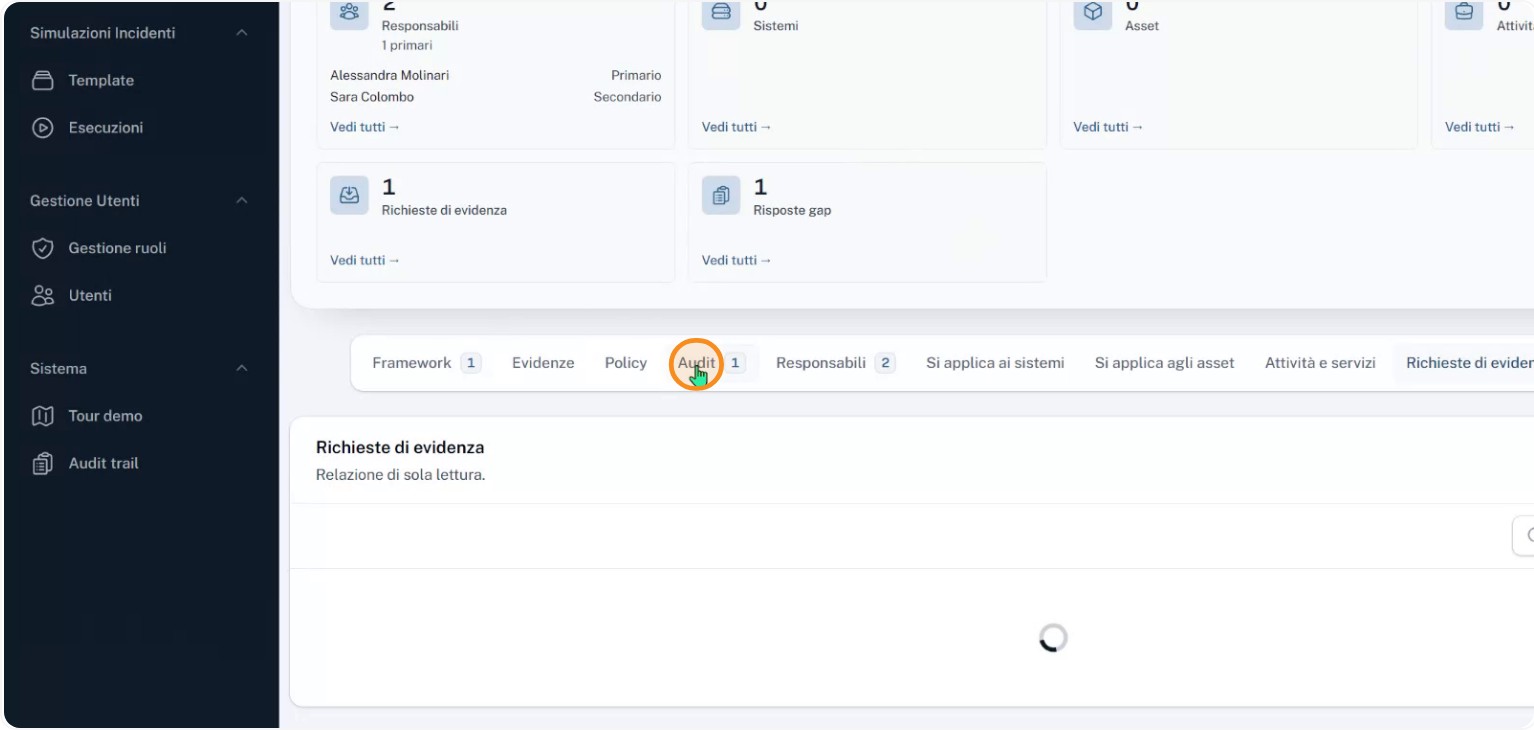Collapse the Simulazioni Incidenti section
The width and height of the screenshot is (1534, 730).
coord(241,33)
